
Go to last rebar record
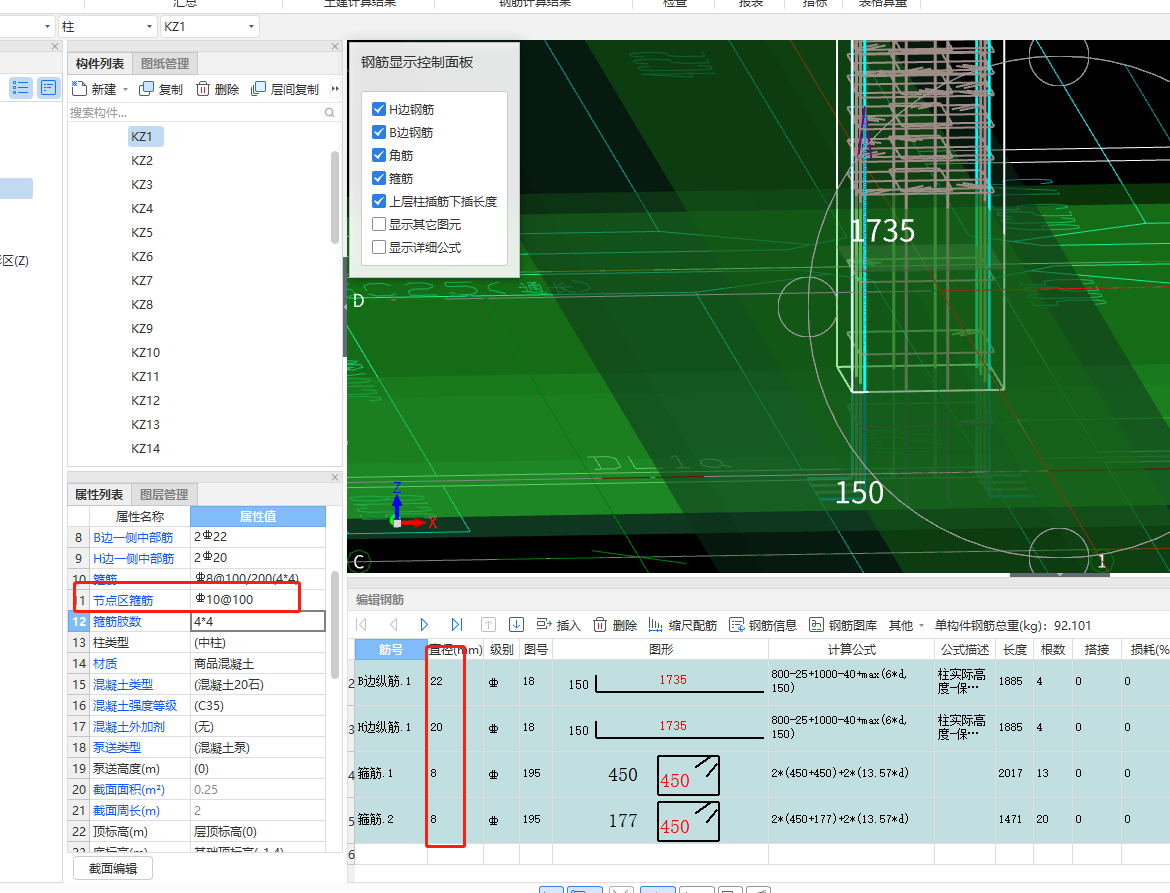coord(457,625)
